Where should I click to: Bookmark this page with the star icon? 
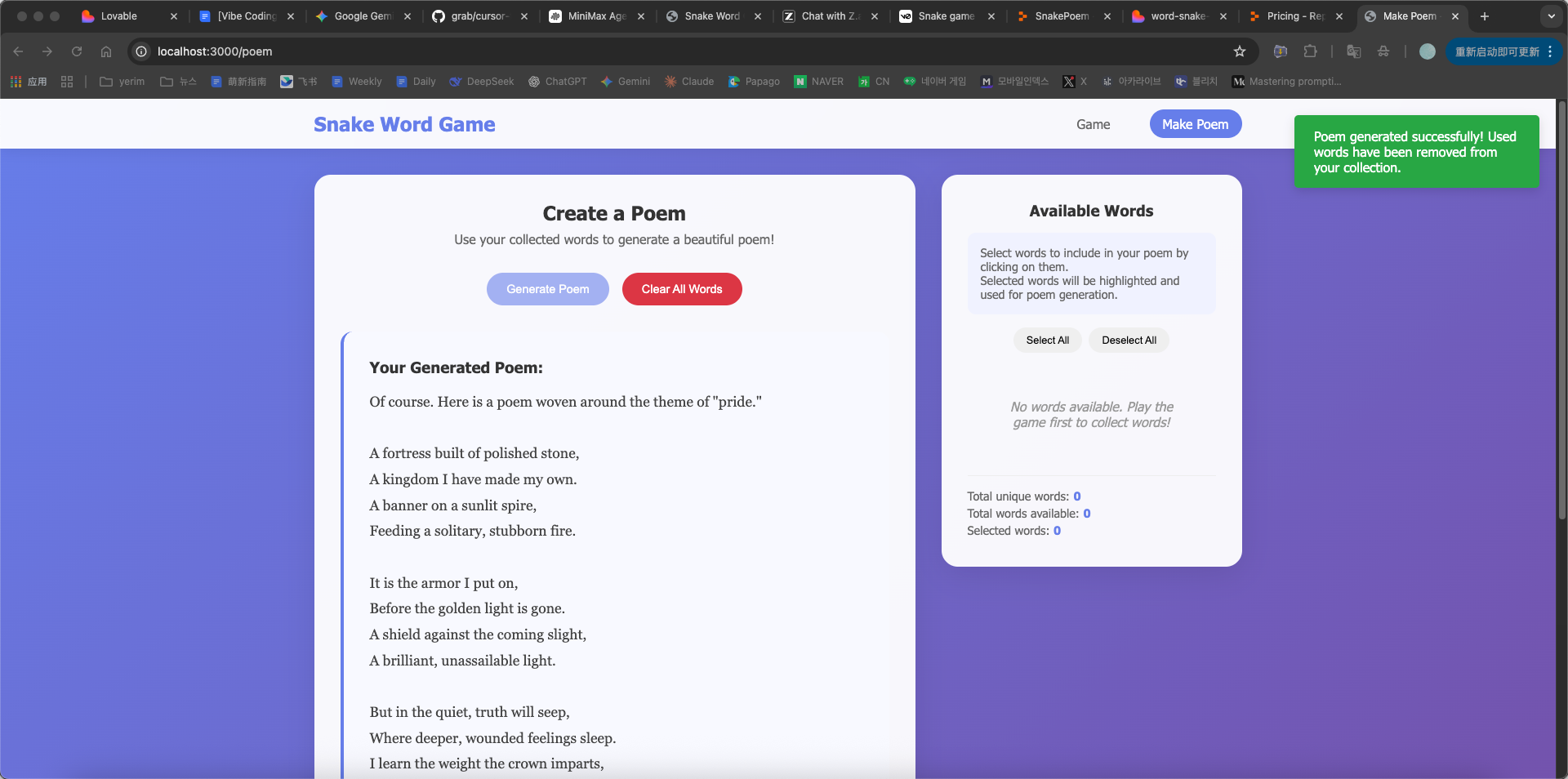pos(1239,51)
